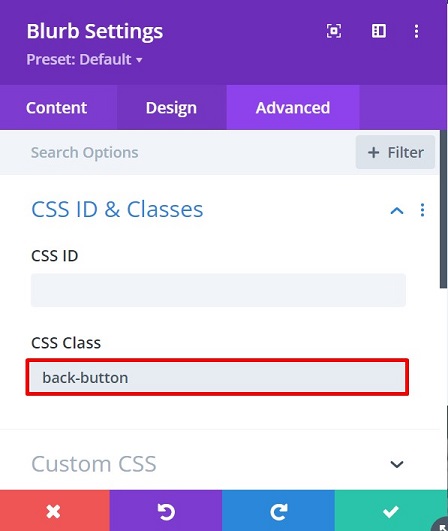Click the purple undo arrow button
448x531 pixels.
166,510
